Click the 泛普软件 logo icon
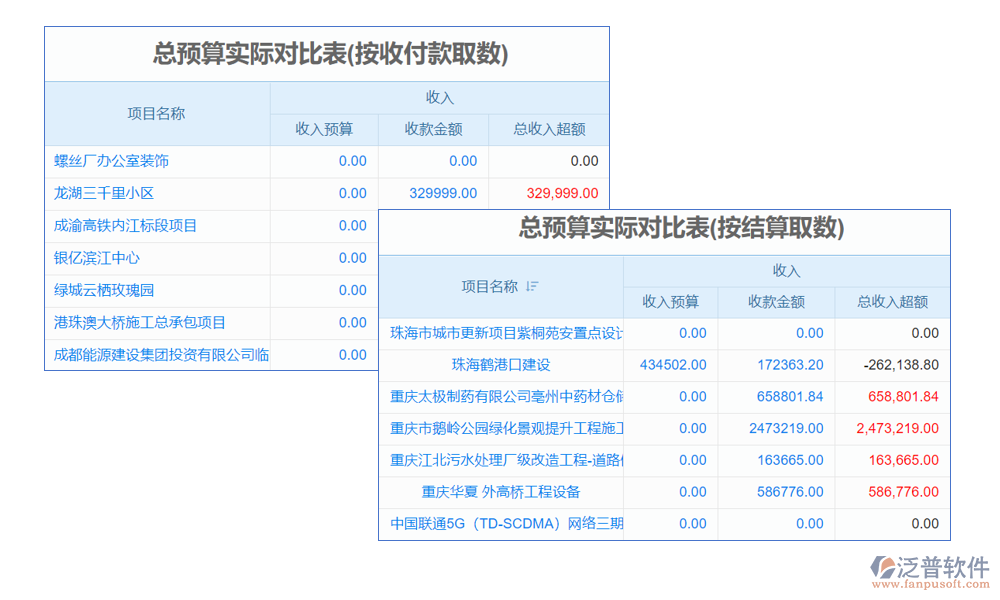 click(x=884, y=568)
